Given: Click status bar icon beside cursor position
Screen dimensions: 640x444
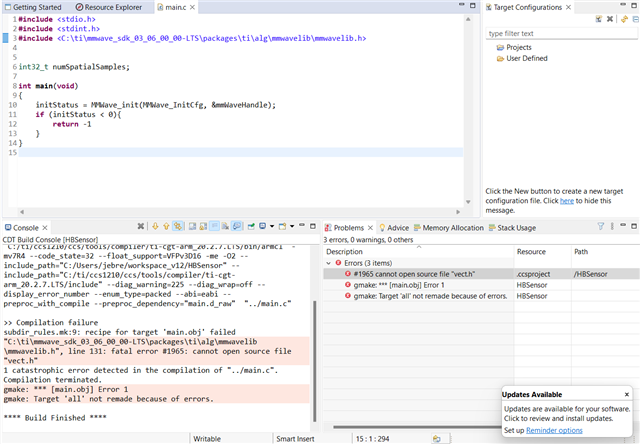Looking at the screenshot, I should (437, 439).
